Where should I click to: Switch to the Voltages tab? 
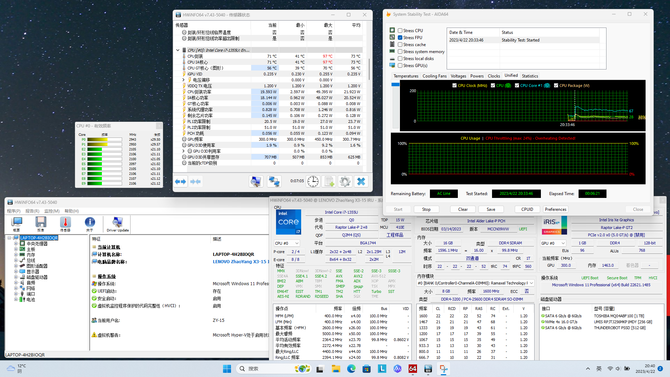458,76
